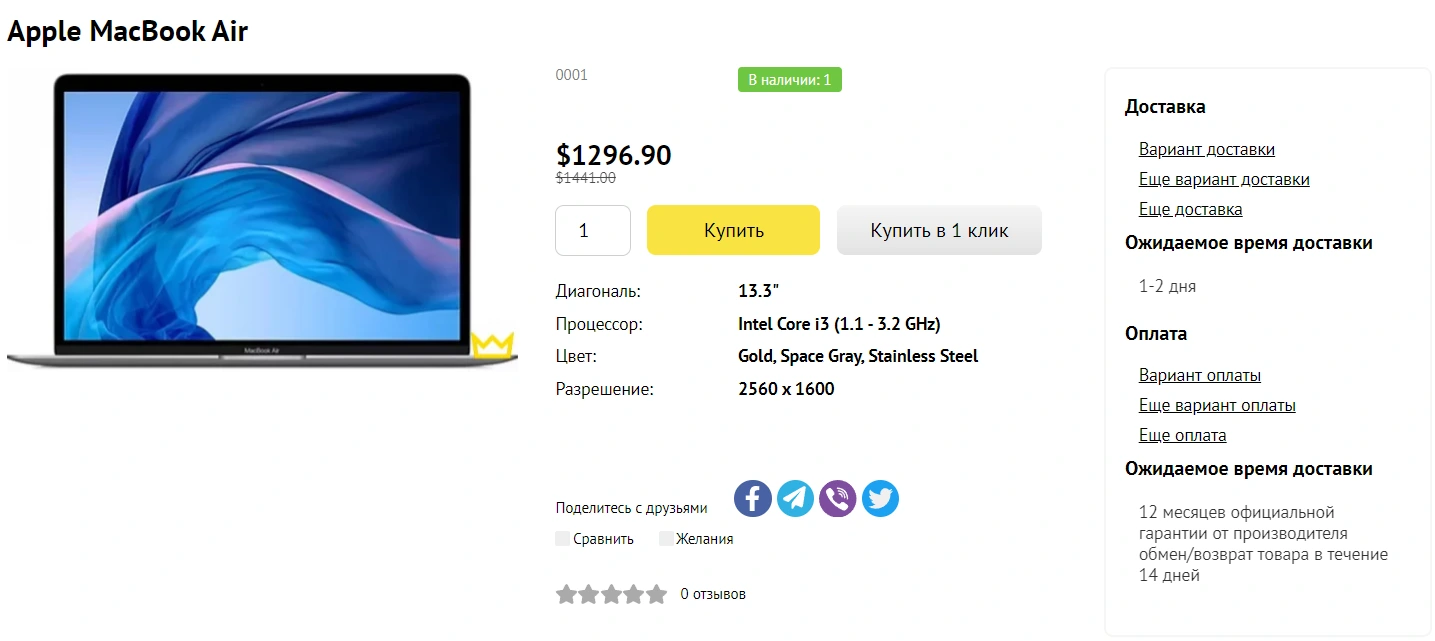1435x641 pixels.
Task: Open the Еще оплата link
Action: click(1183, 436)
